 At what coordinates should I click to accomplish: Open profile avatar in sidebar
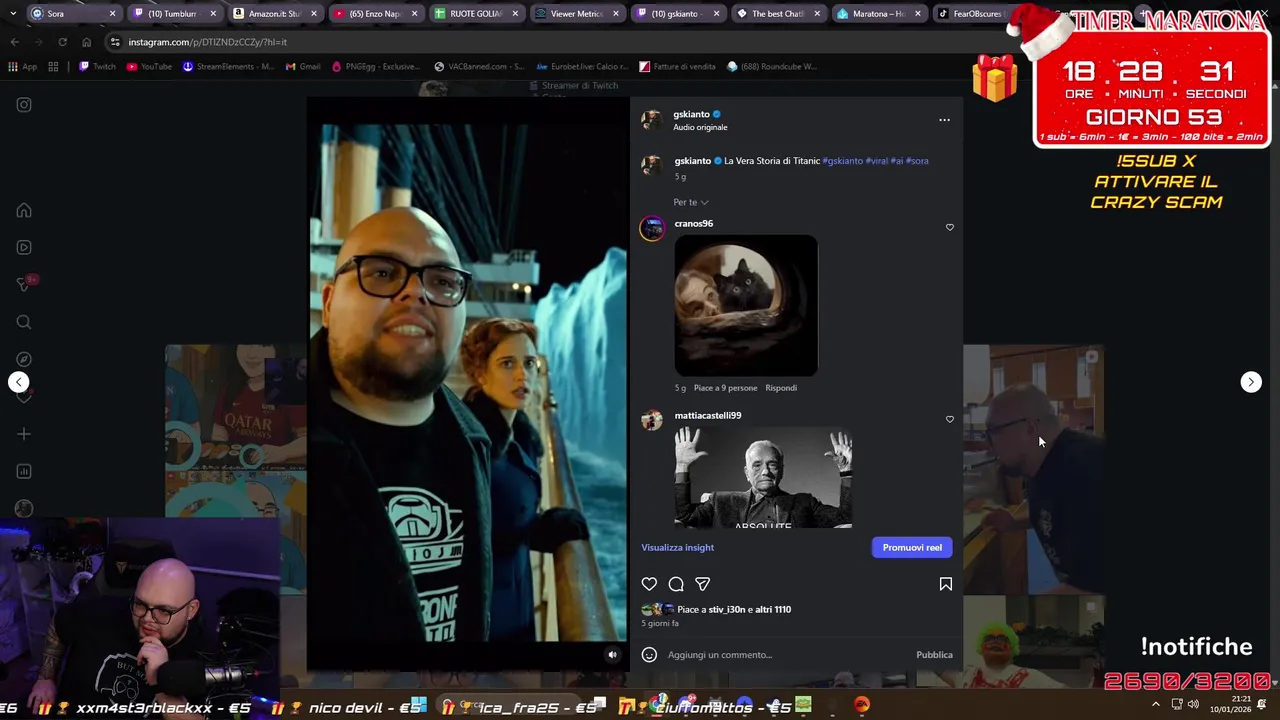point(24,508)
